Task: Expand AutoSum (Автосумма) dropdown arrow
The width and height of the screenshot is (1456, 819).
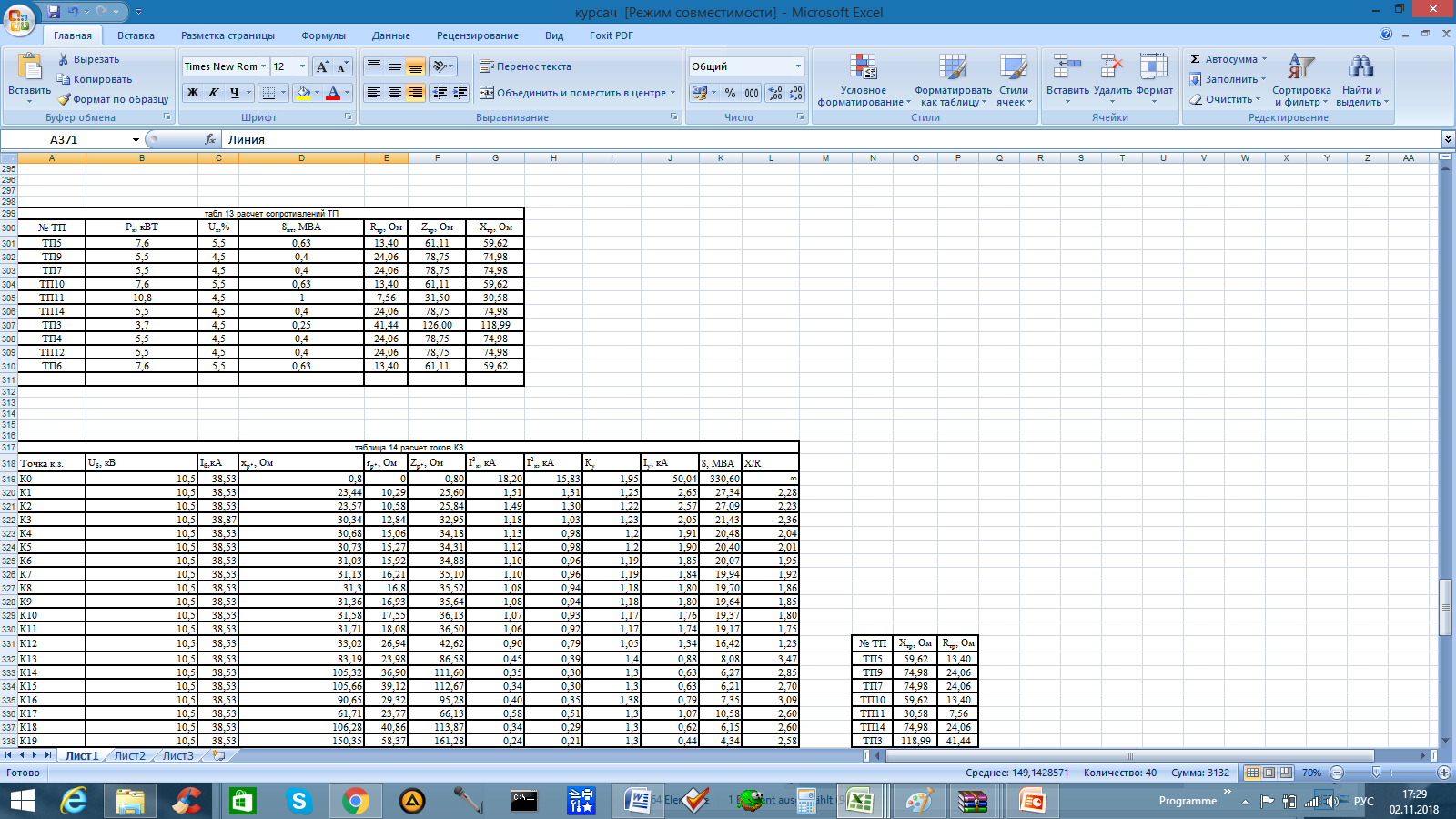Action: (x=1264, y=59)
